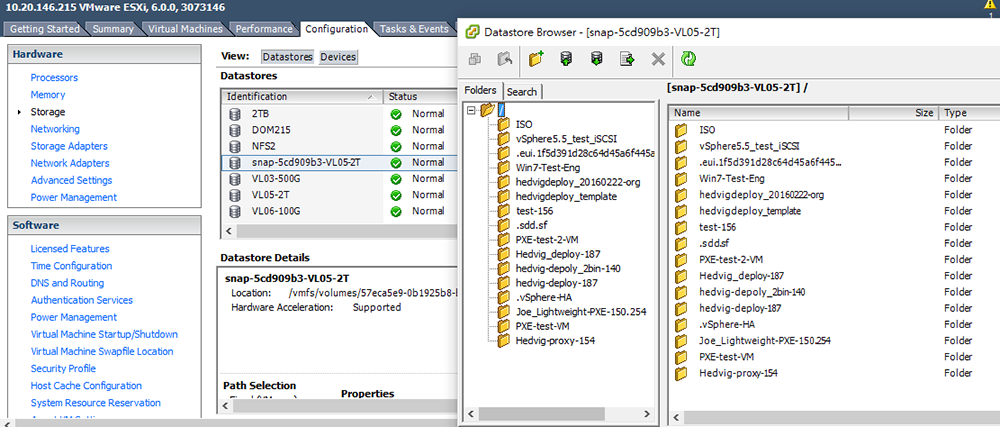Select hedvigdeploy_20160222-org in the file list
1000x427 pixels.
(x=761, y=195)
